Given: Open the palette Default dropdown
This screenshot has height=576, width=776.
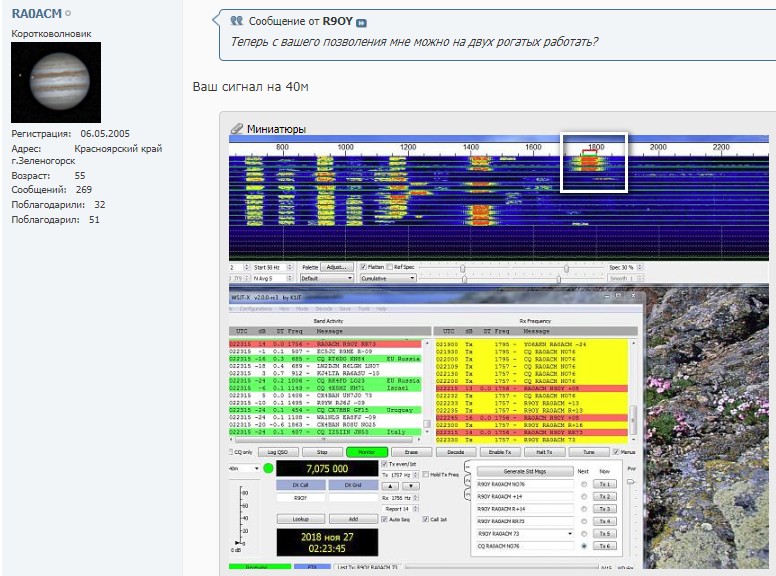Looking at the screenshot, I should 326,279.
